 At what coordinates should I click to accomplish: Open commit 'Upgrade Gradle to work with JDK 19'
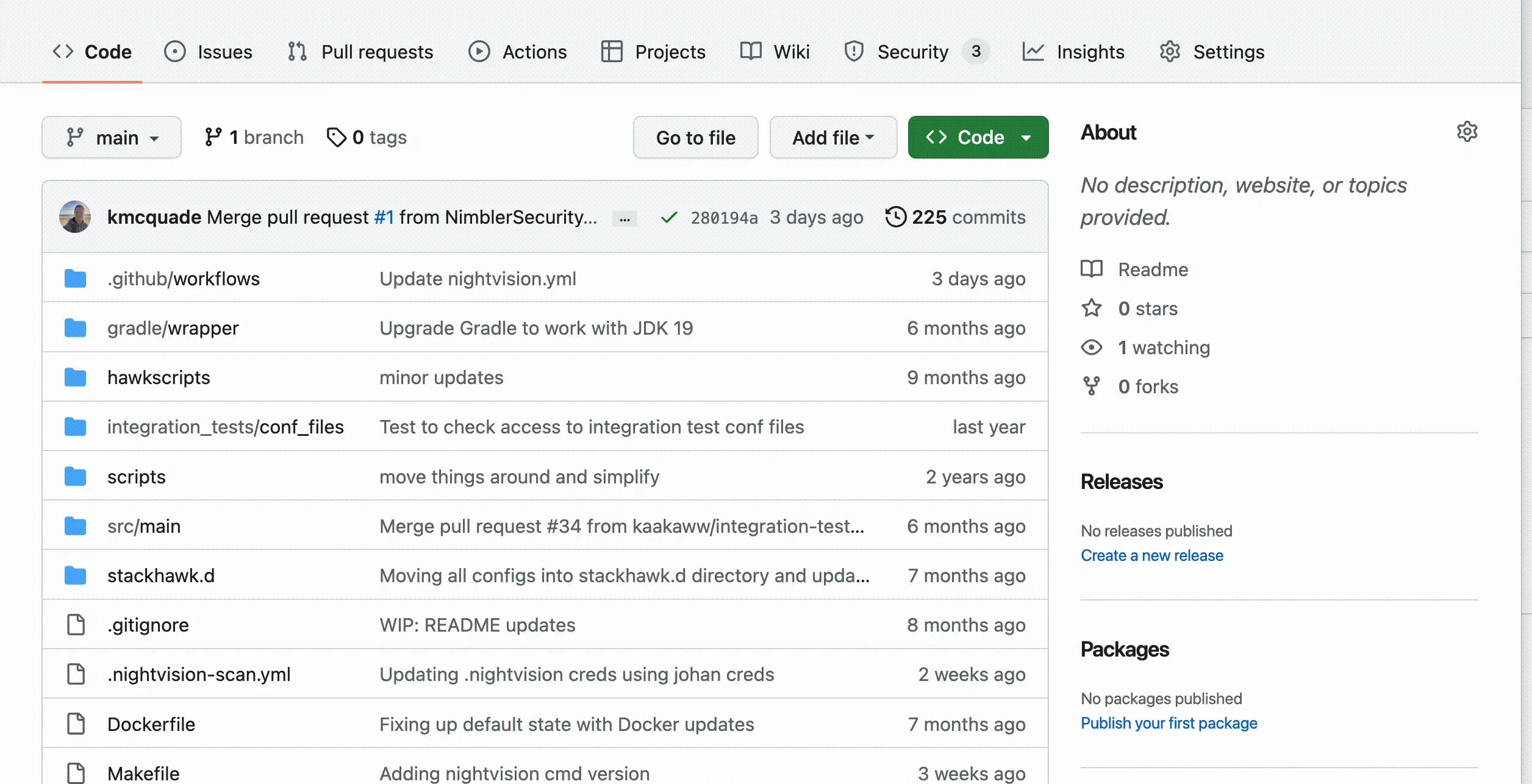(x=536, y=328)
